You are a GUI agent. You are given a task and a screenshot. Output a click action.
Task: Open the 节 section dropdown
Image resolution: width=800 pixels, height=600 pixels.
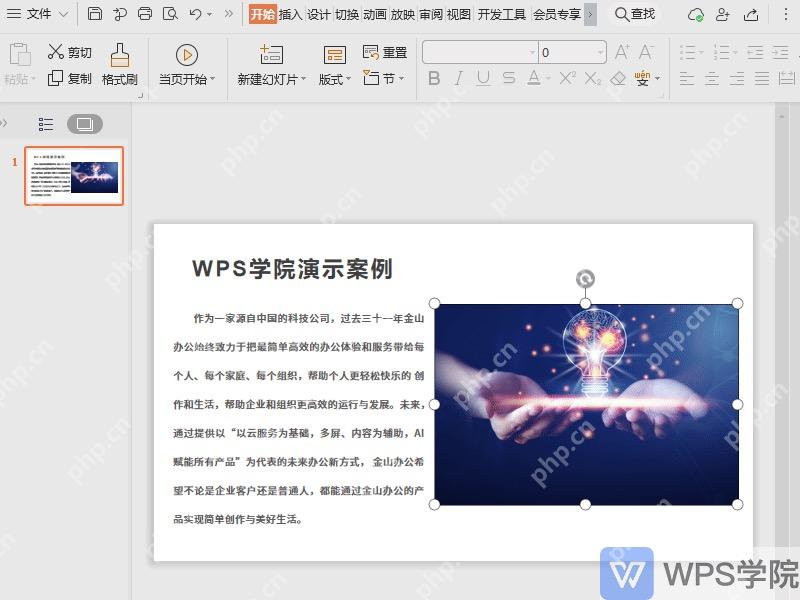[x=384, y=79]
